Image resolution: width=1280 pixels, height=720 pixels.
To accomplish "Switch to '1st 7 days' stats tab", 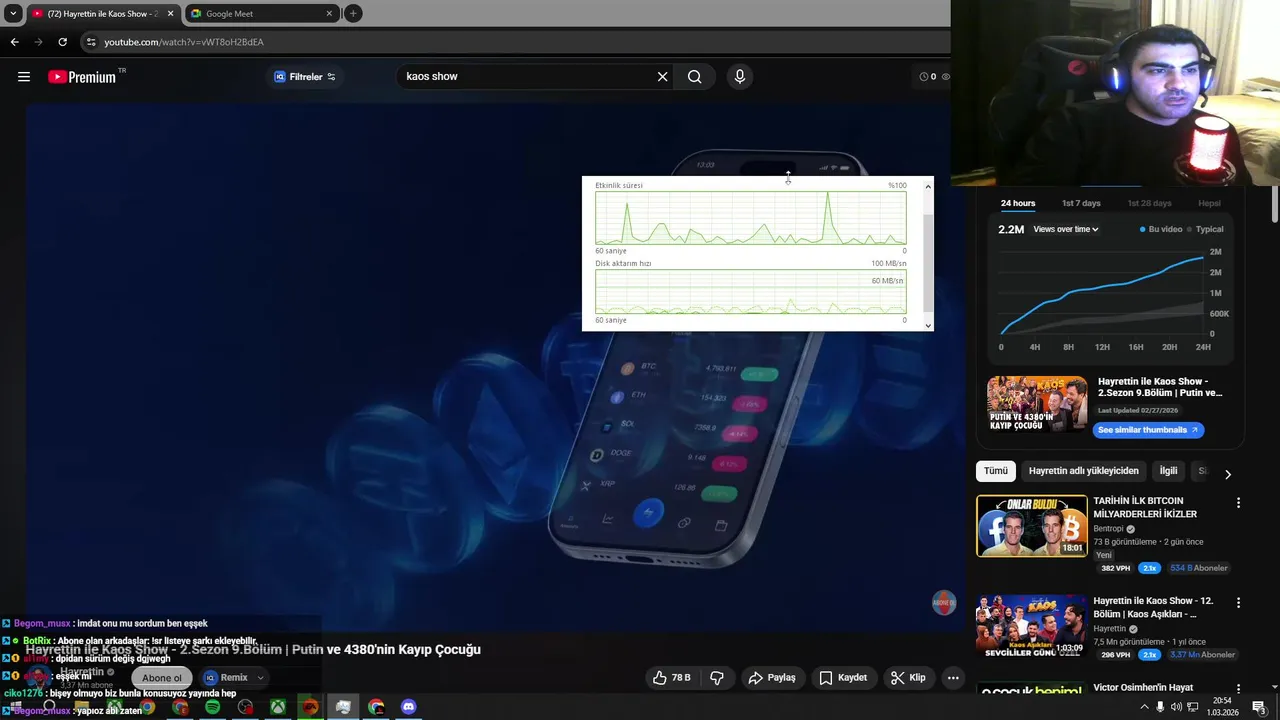I will [1081, 204].
